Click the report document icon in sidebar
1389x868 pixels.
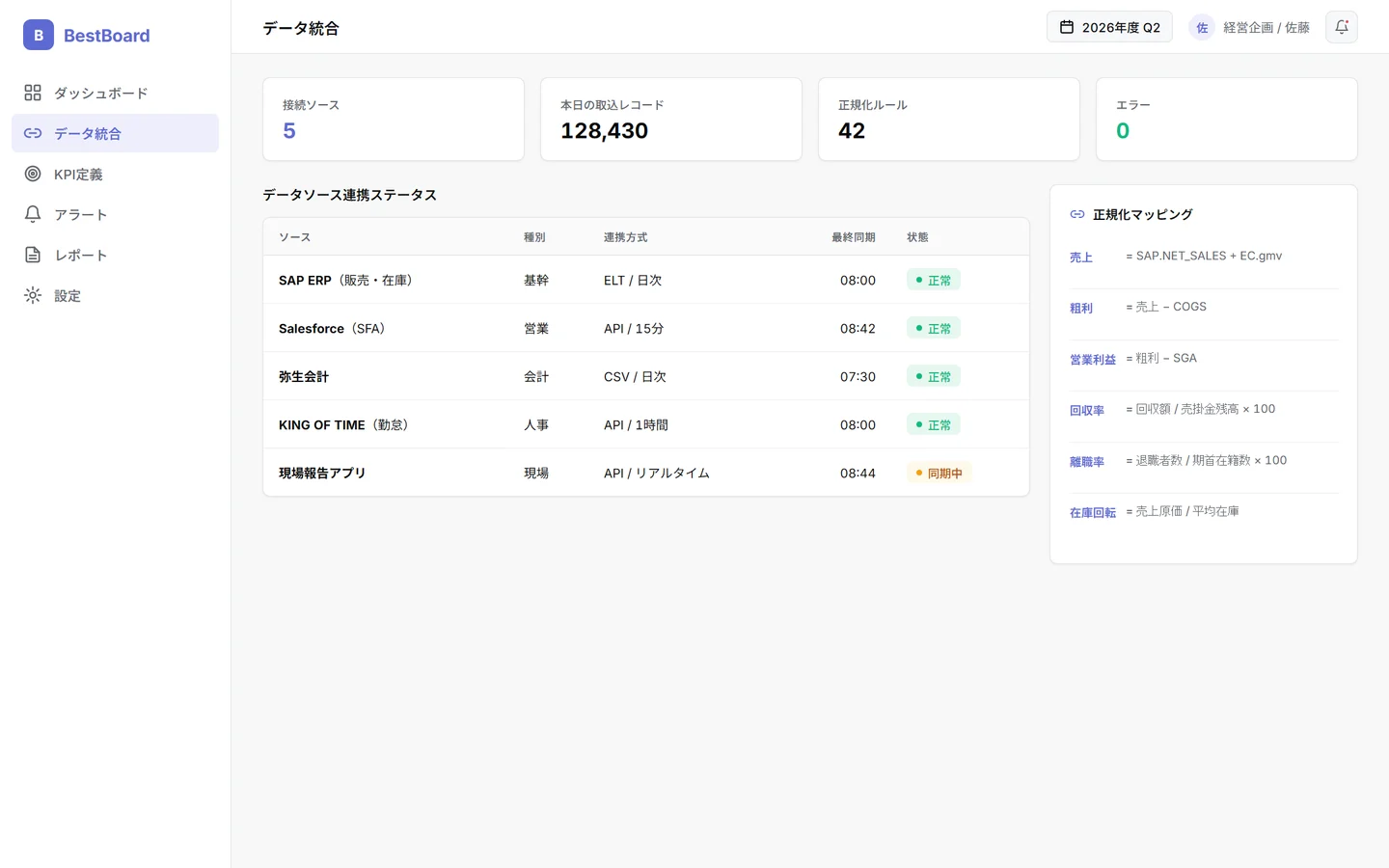[33, 255]
